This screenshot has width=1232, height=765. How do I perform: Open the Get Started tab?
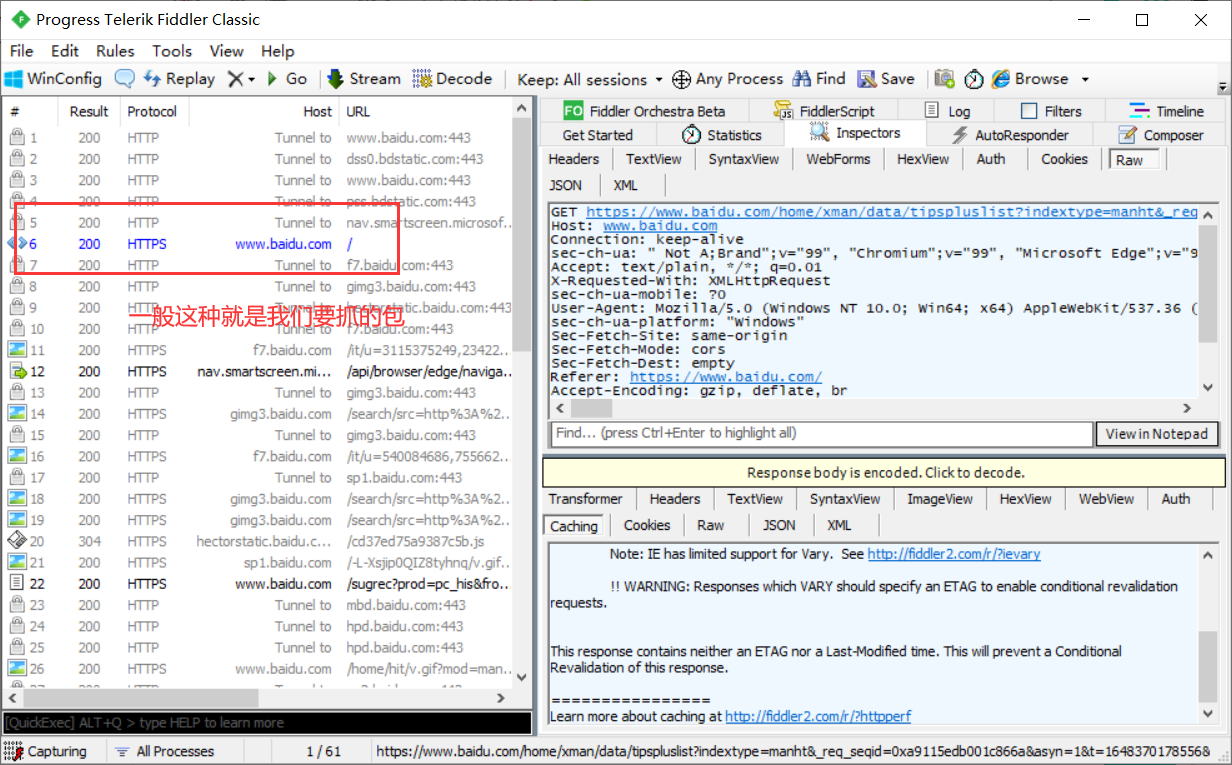pos(597,135)
